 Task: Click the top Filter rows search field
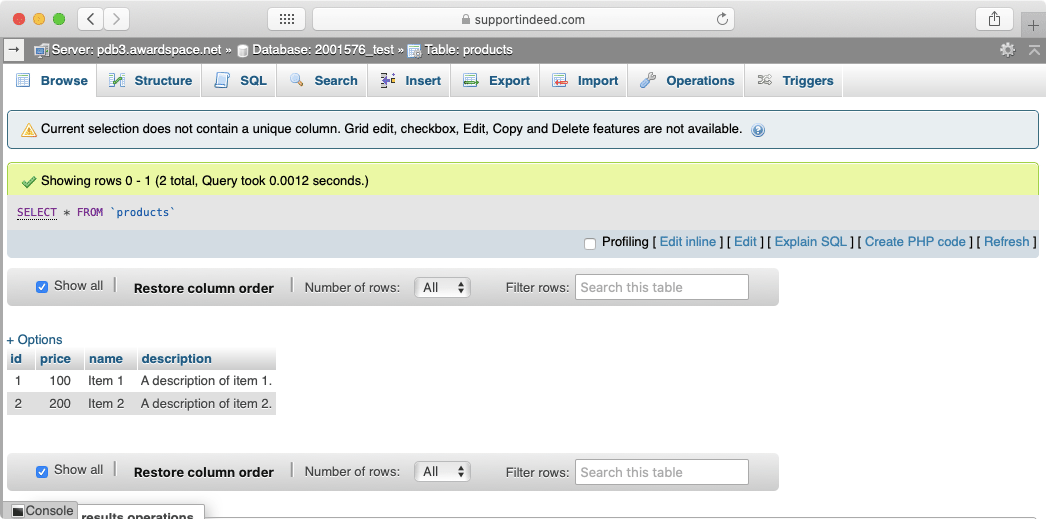pos(661,287)
